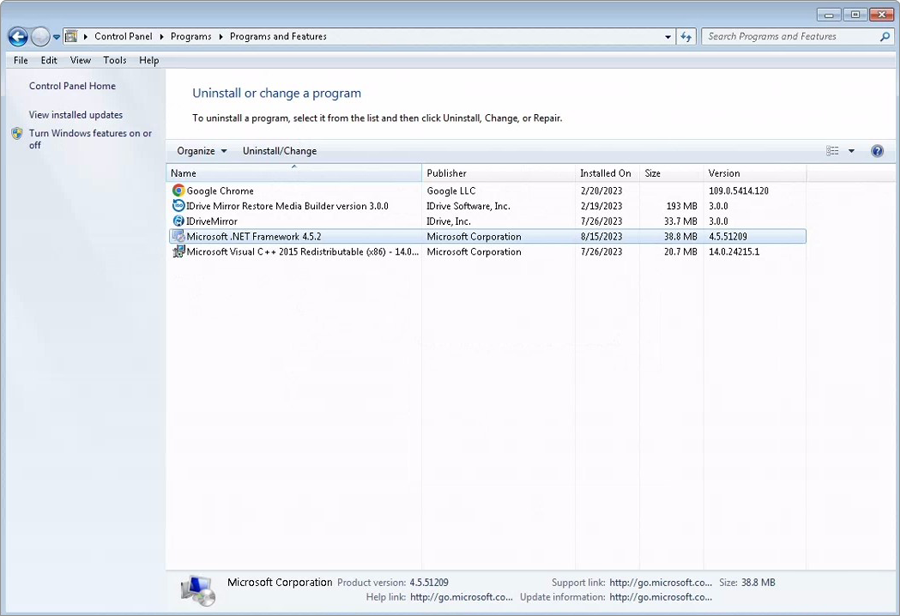Viewport: 900px width, 616px height.
Task: Change your view using the view icon
Action: (832, 151)
